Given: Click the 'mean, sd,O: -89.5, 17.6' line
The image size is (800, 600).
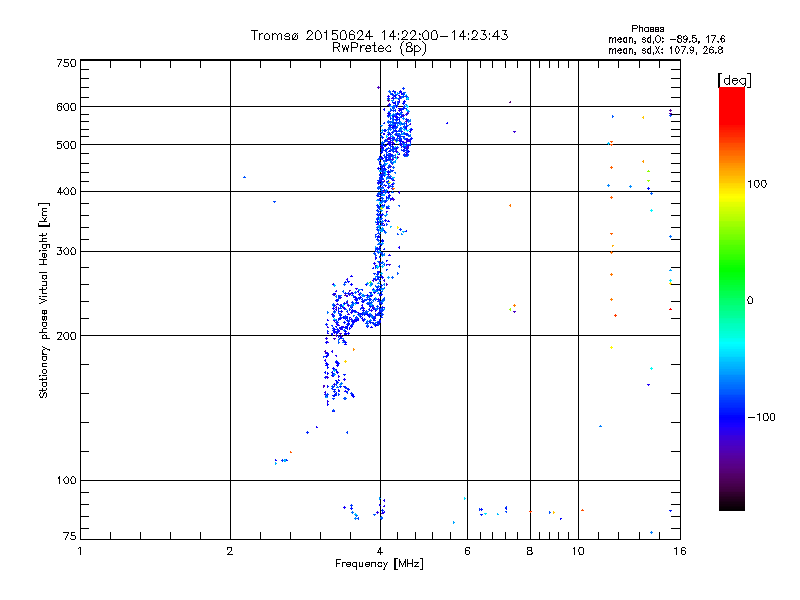Looking at the screenshot, I should [666, 39].
